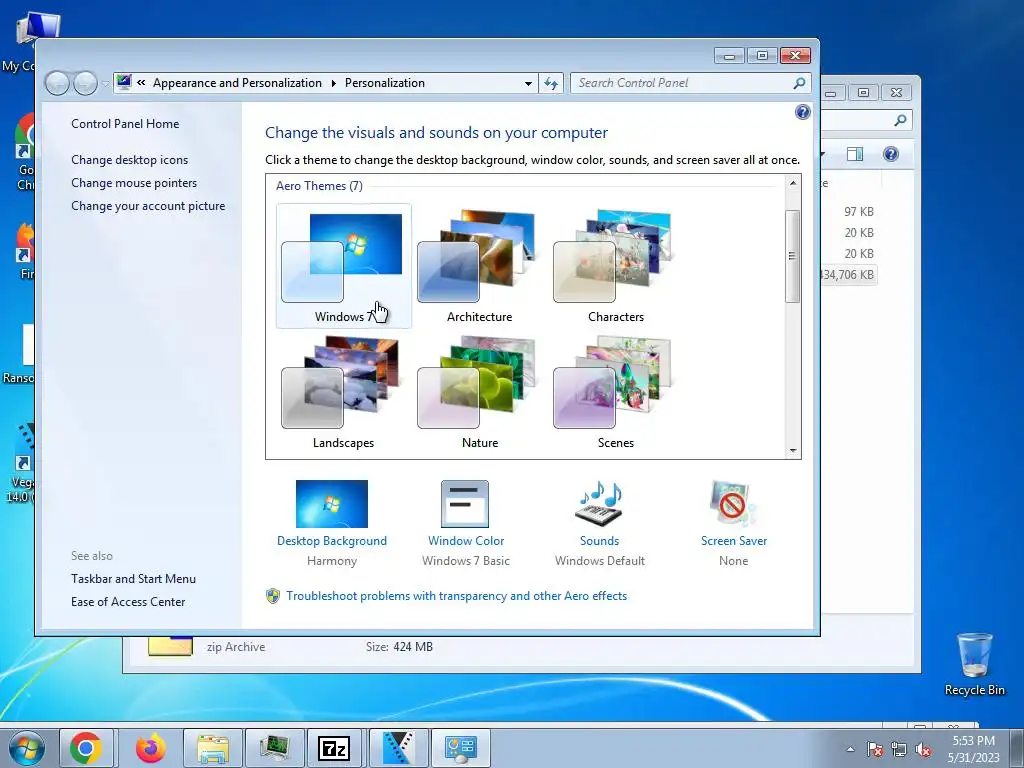Click the Screen Saver link text
This screenshot has height=768, width=1024.
click(x=733, y=541)
